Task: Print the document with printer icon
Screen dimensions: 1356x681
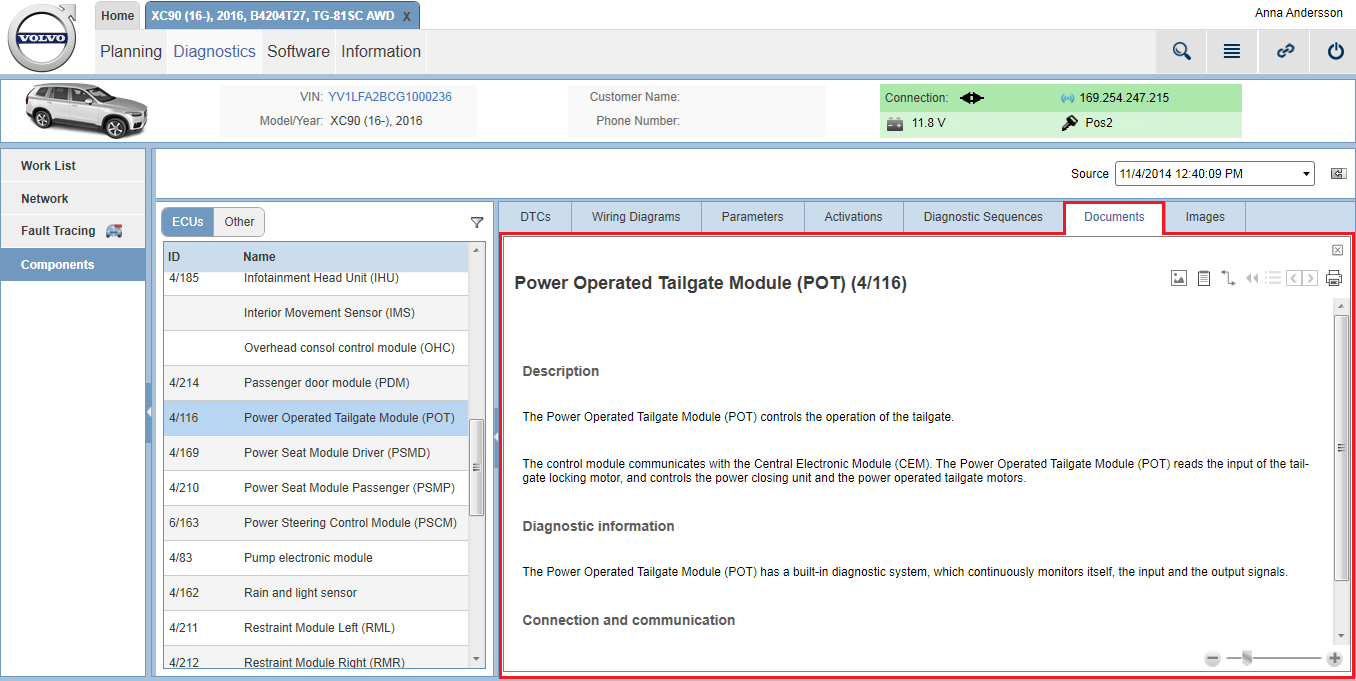Action: [1334, 278]
